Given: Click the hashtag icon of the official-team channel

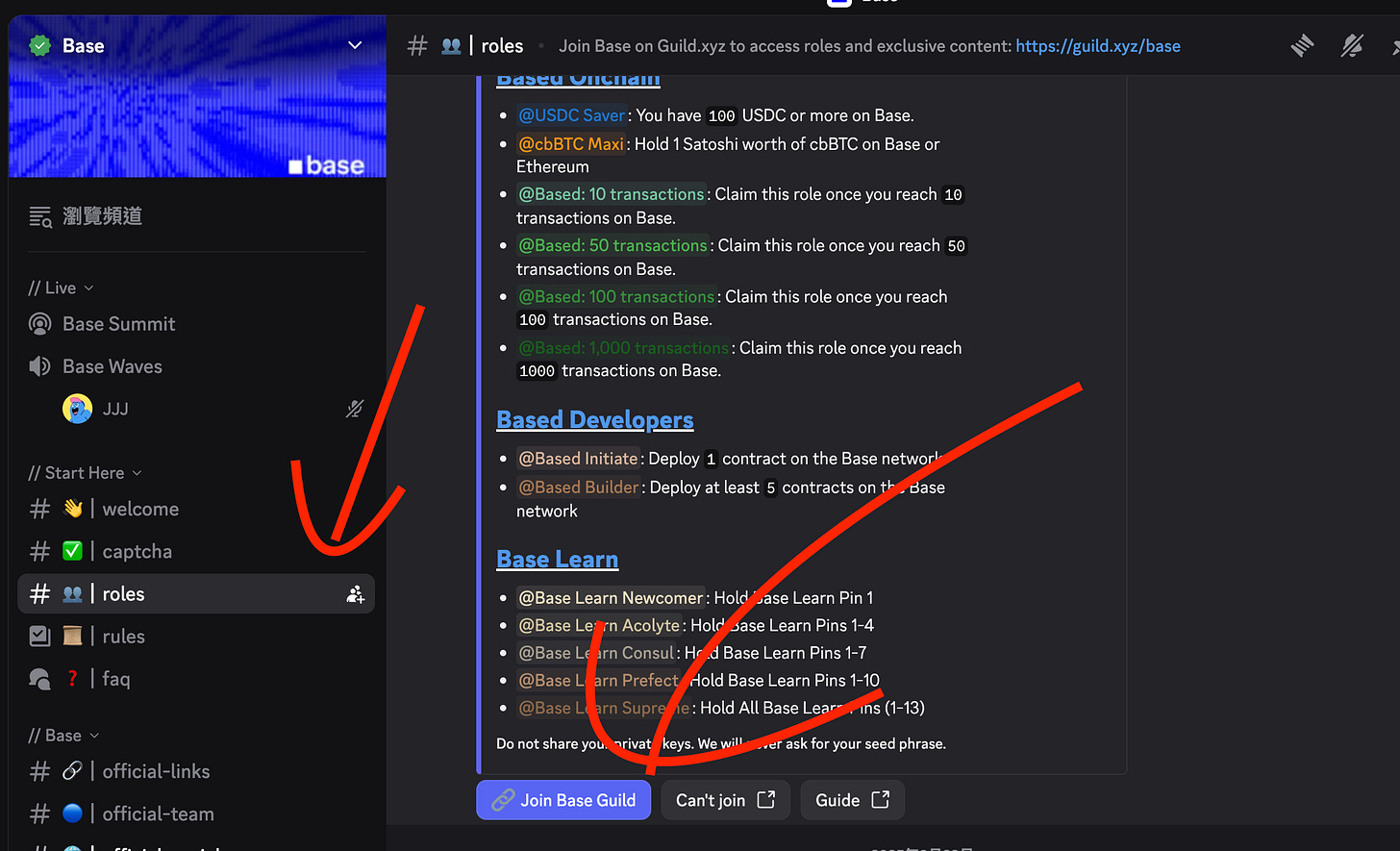Looking at the screenshot, I should pyautogui.click(x=39, y=813).
